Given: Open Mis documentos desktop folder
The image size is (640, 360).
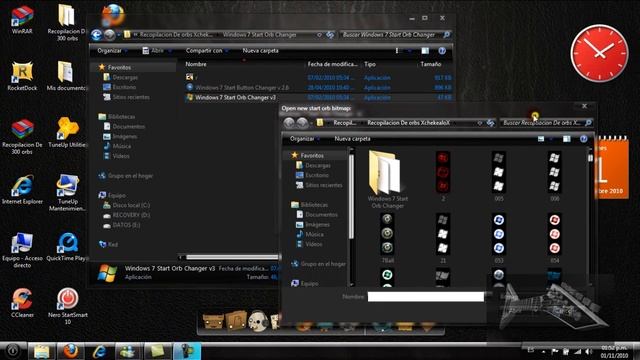Looking at the screenshot, I should (x=66, y=76).
